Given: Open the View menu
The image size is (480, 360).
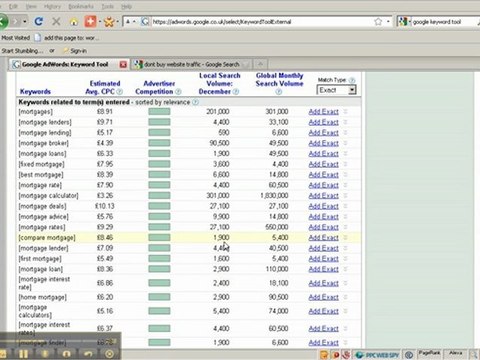Looking at the screenshot, I should [31, 6].
